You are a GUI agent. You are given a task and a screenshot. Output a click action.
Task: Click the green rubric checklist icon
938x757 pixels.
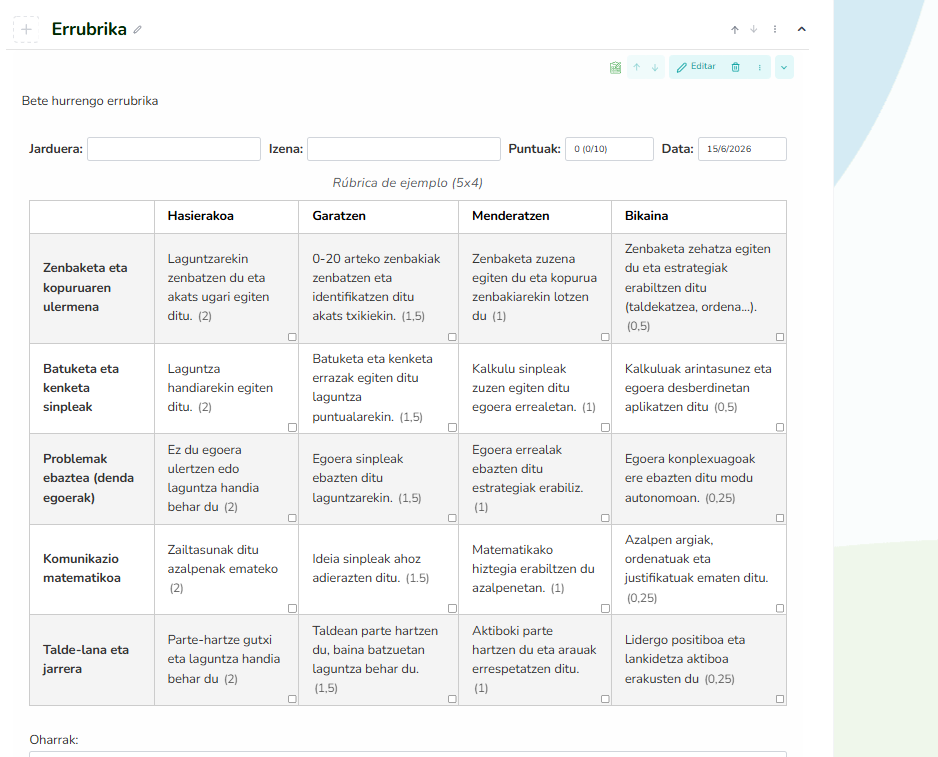pyautogui.click(x=615, y=68)
